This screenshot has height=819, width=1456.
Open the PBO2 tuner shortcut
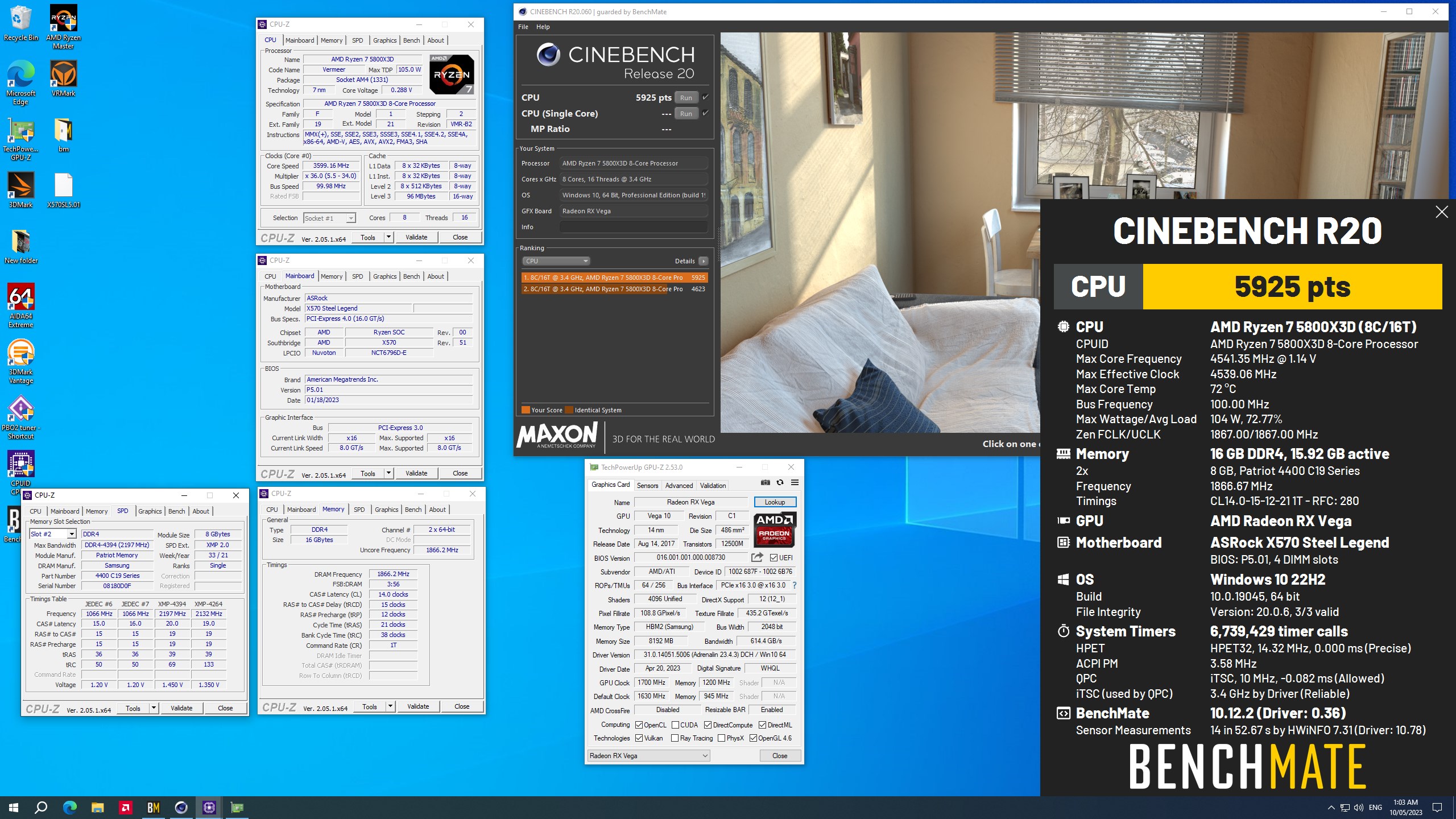[x=21, y=417]
